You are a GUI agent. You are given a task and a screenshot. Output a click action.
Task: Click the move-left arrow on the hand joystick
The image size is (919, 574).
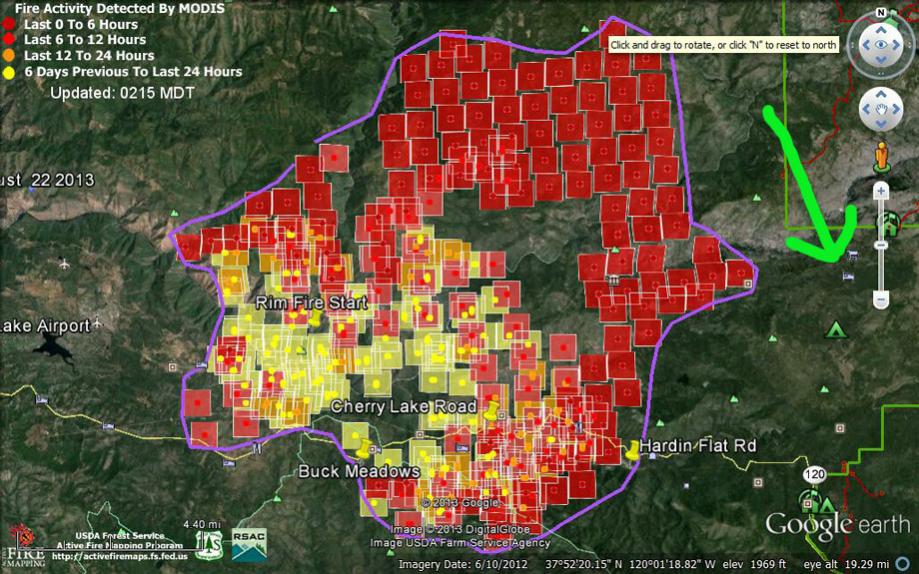click(863, 108)
